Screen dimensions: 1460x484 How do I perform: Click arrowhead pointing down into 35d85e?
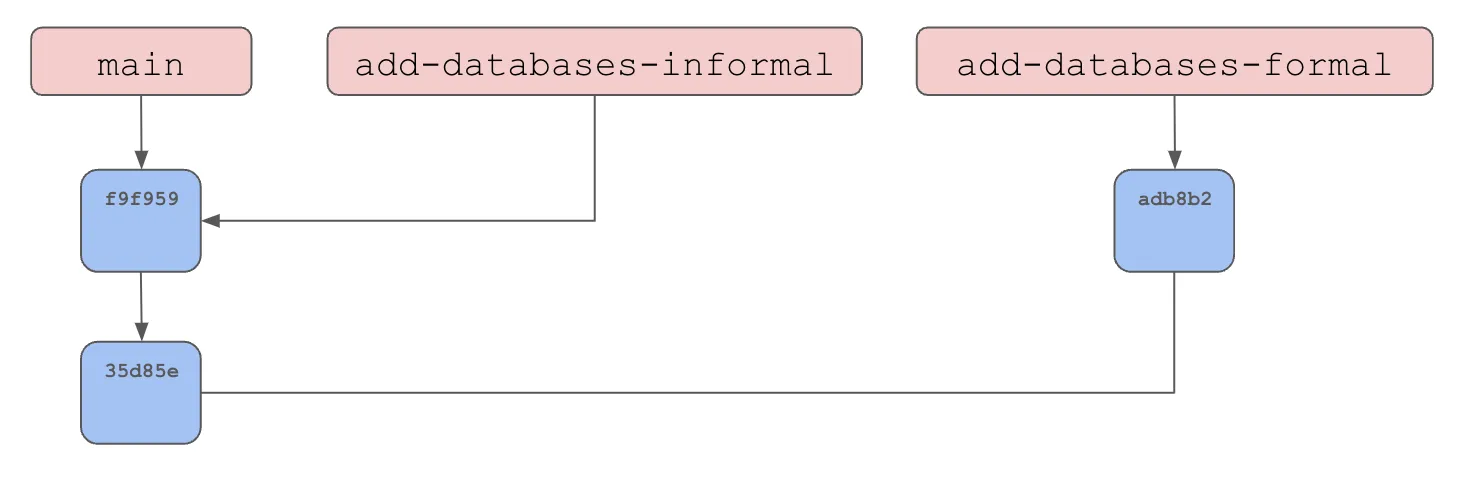click(141, 332)
